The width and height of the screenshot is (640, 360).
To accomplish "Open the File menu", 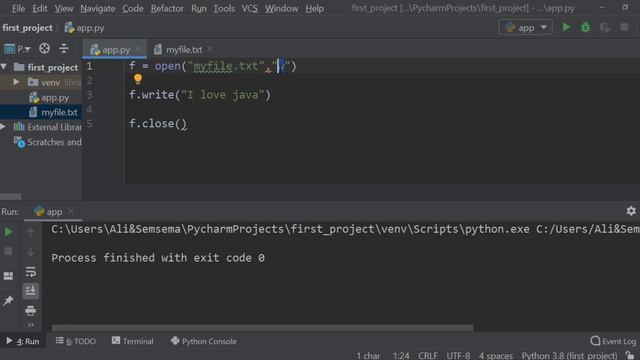I will [x=18, y=8].
